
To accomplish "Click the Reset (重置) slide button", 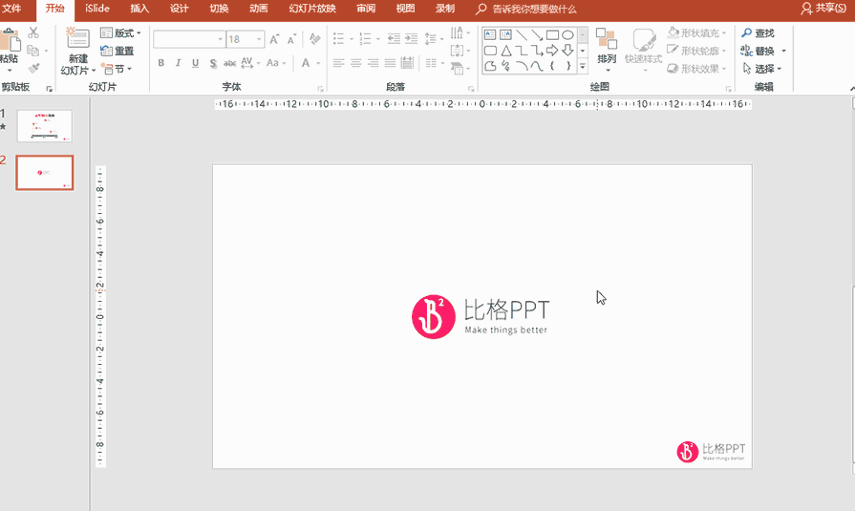I will click(x=118, y=51).
